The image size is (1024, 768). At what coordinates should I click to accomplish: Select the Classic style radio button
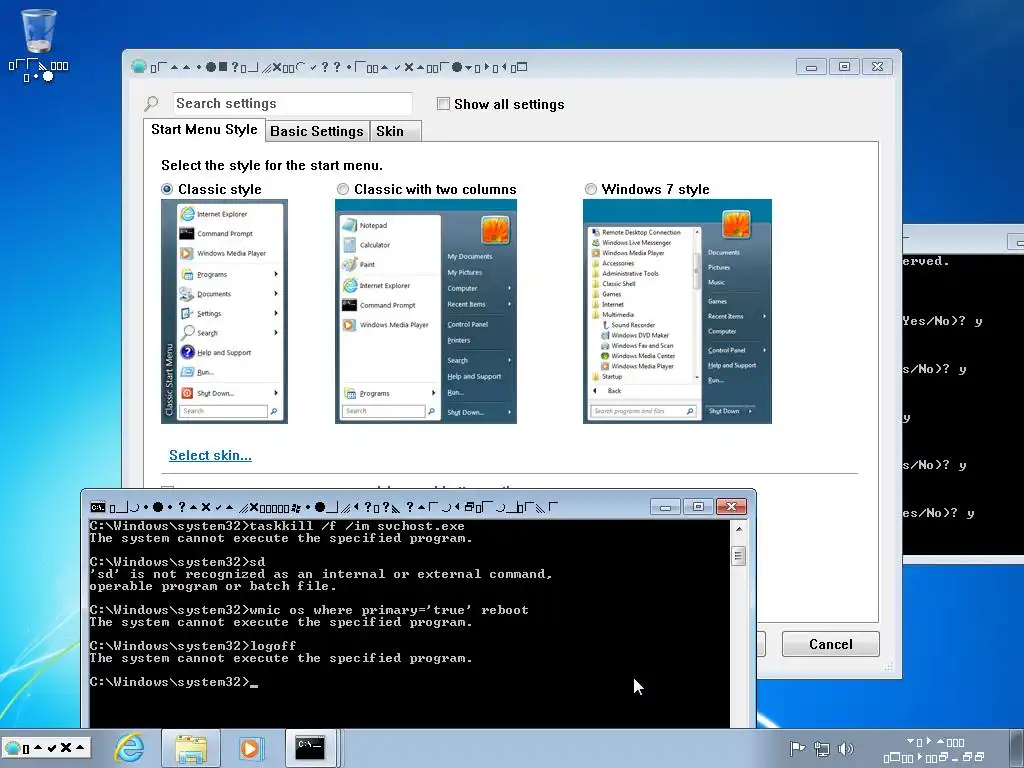[x=167, y=189]
